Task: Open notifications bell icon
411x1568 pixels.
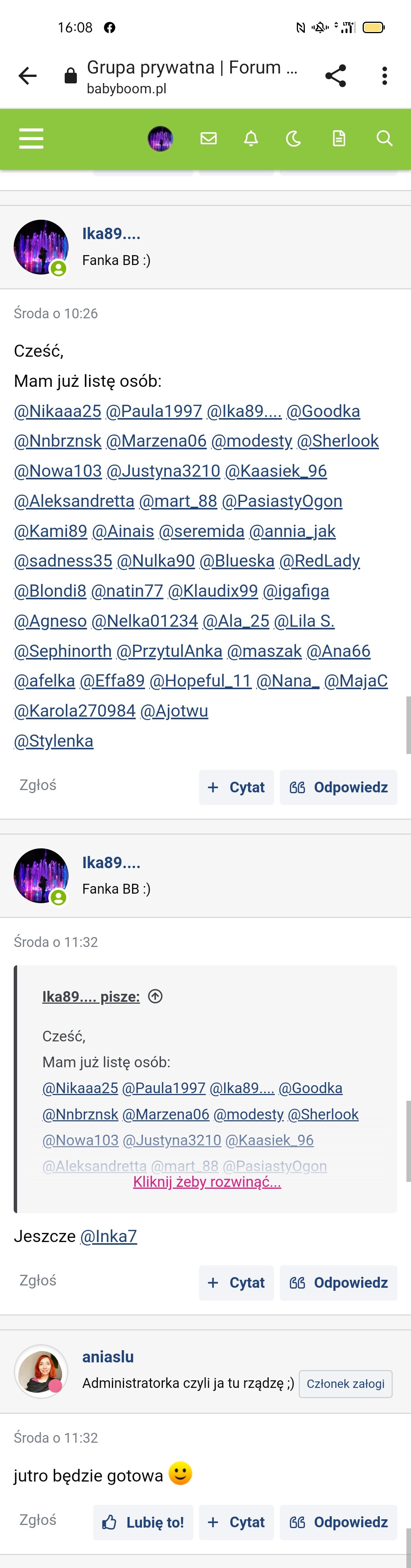Action: [251, 139]
